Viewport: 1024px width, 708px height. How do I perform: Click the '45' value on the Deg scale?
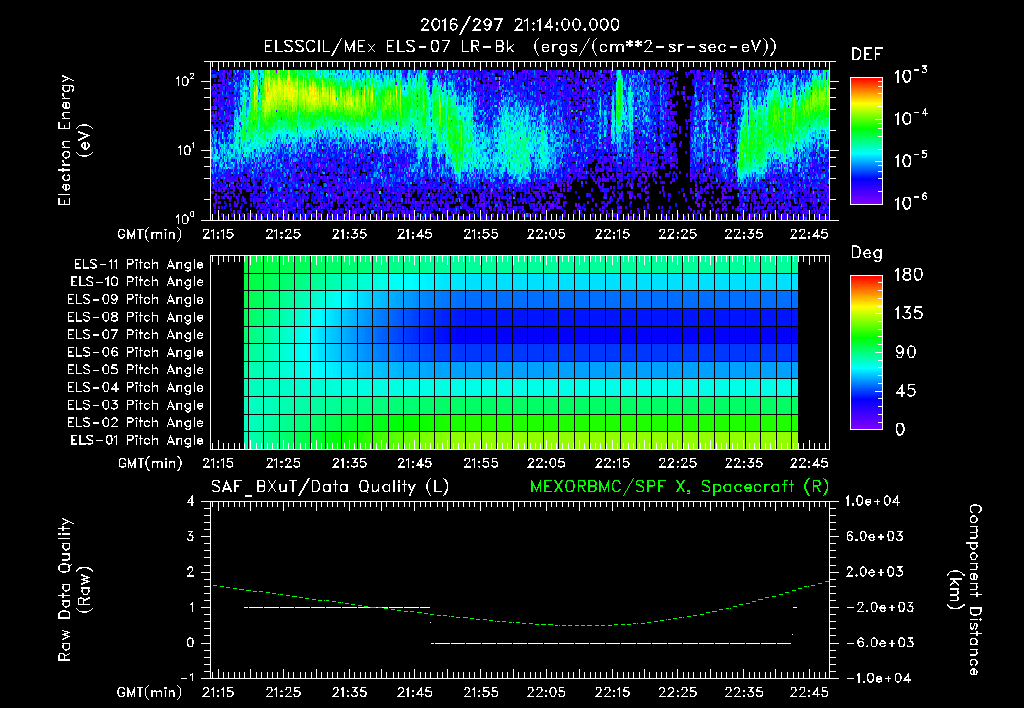906,391
